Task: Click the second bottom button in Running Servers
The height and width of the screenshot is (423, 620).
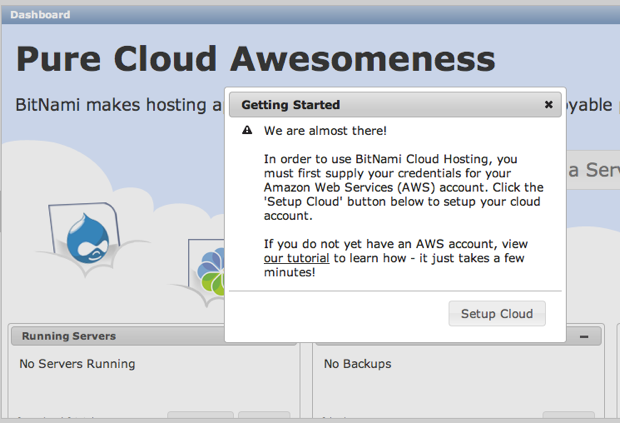Action: pyautogui.click(x=263, y=417)
